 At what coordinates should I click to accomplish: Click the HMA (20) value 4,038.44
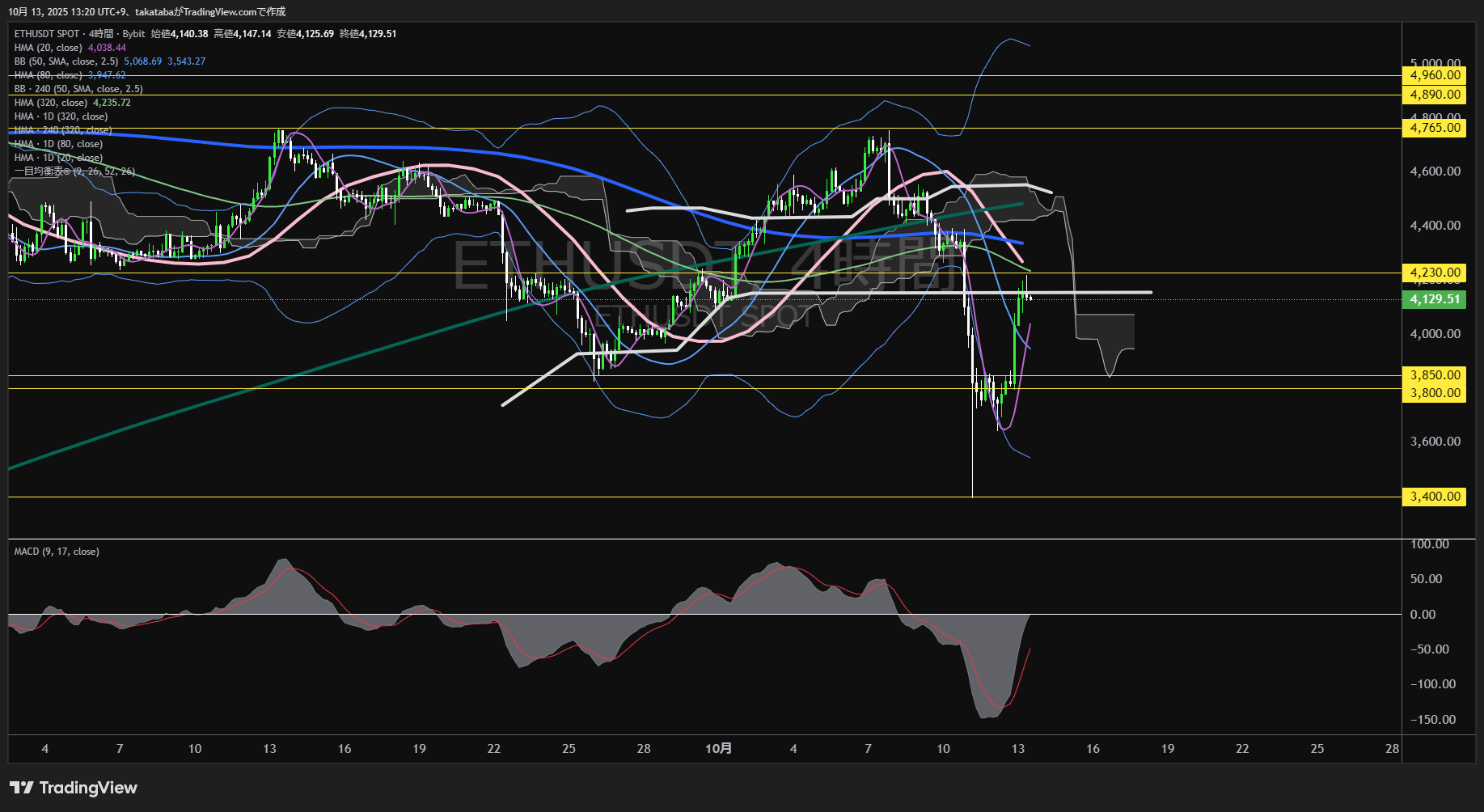107,48
